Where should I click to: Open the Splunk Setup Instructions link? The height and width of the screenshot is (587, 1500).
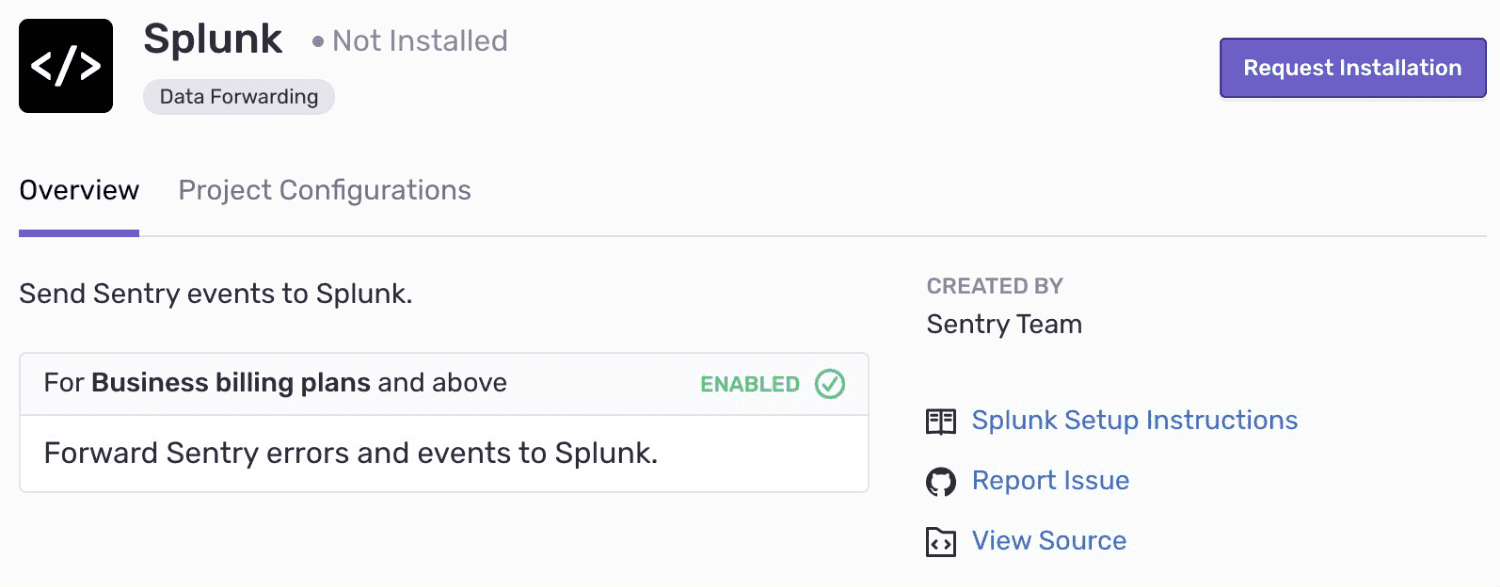(1135, 420)
